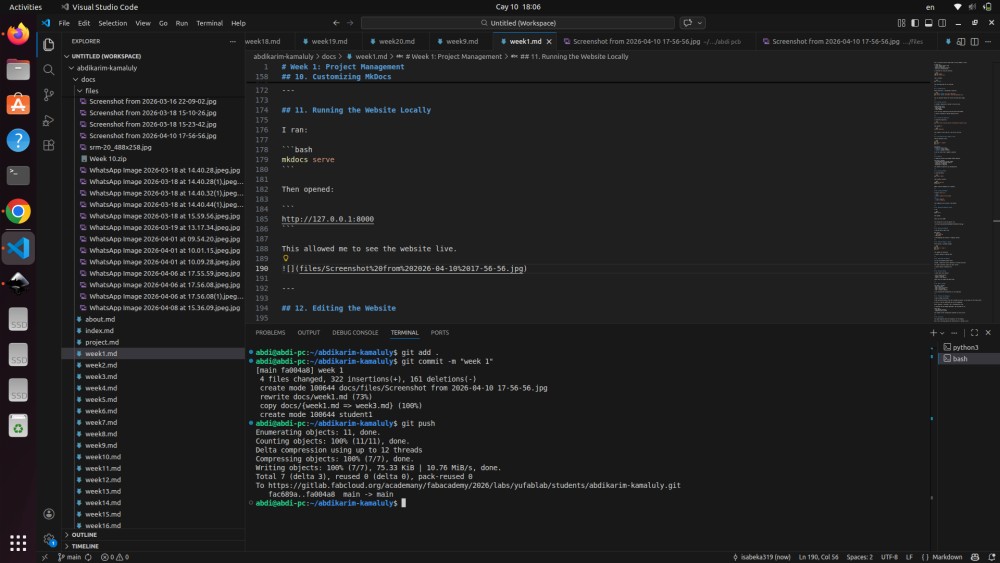The image size is (1000, 563).
Task: Open the Copilot dropdown arrow in title bar
Action: (700, 23)
